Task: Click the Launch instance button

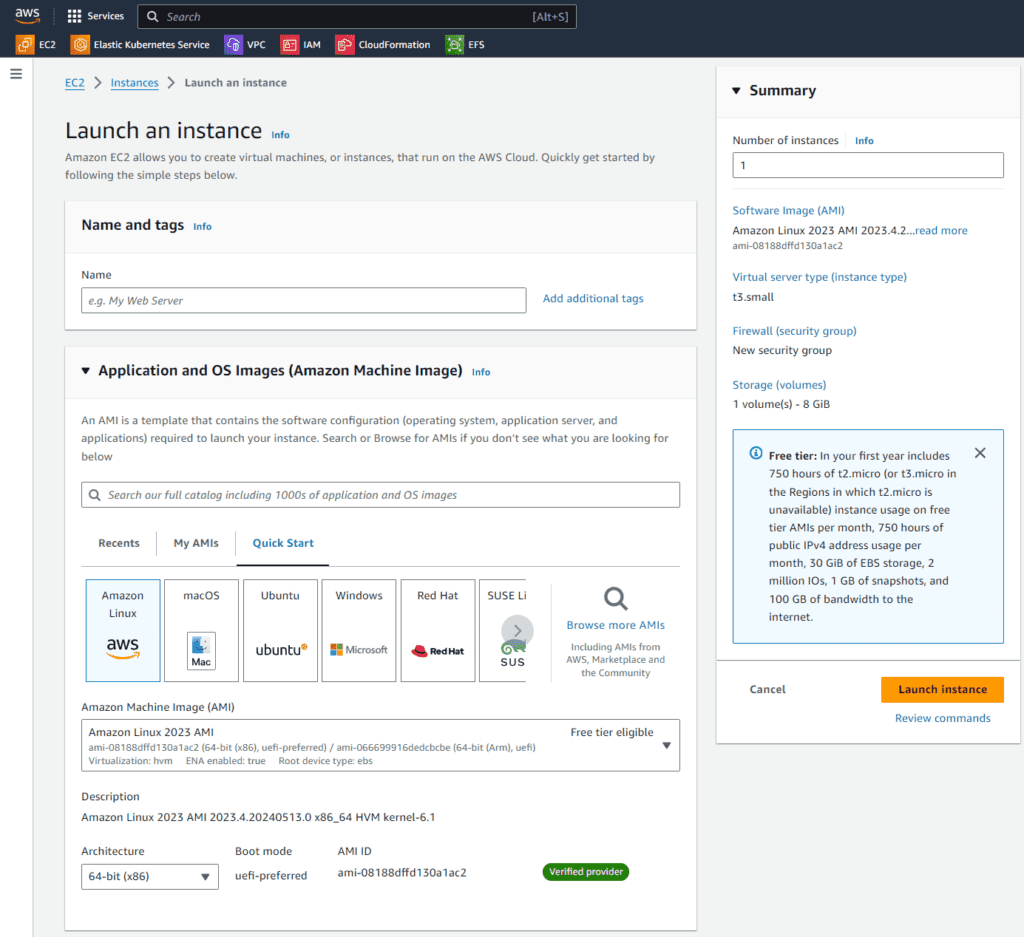Action: [941, 689]
